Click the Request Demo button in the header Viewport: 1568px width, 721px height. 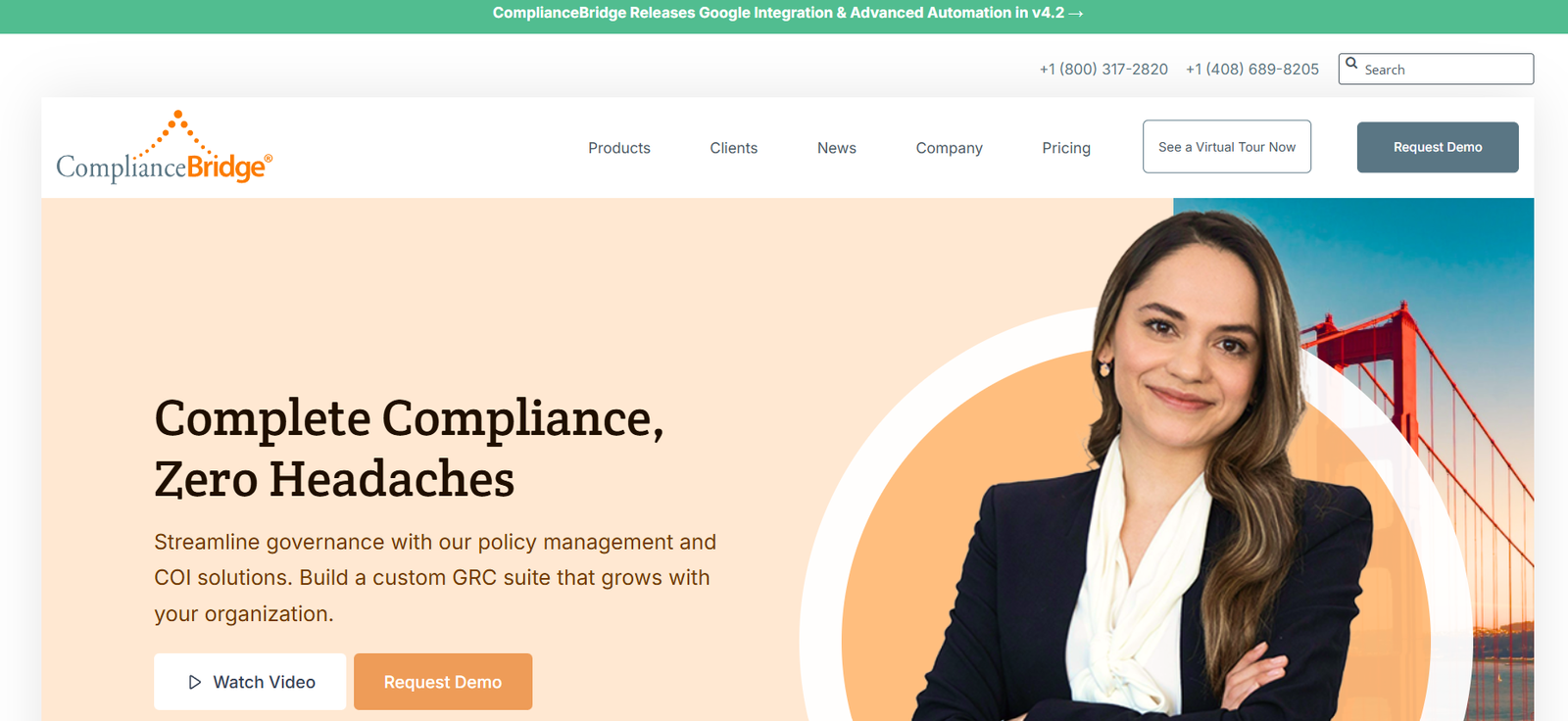(x=1438, y=147)
